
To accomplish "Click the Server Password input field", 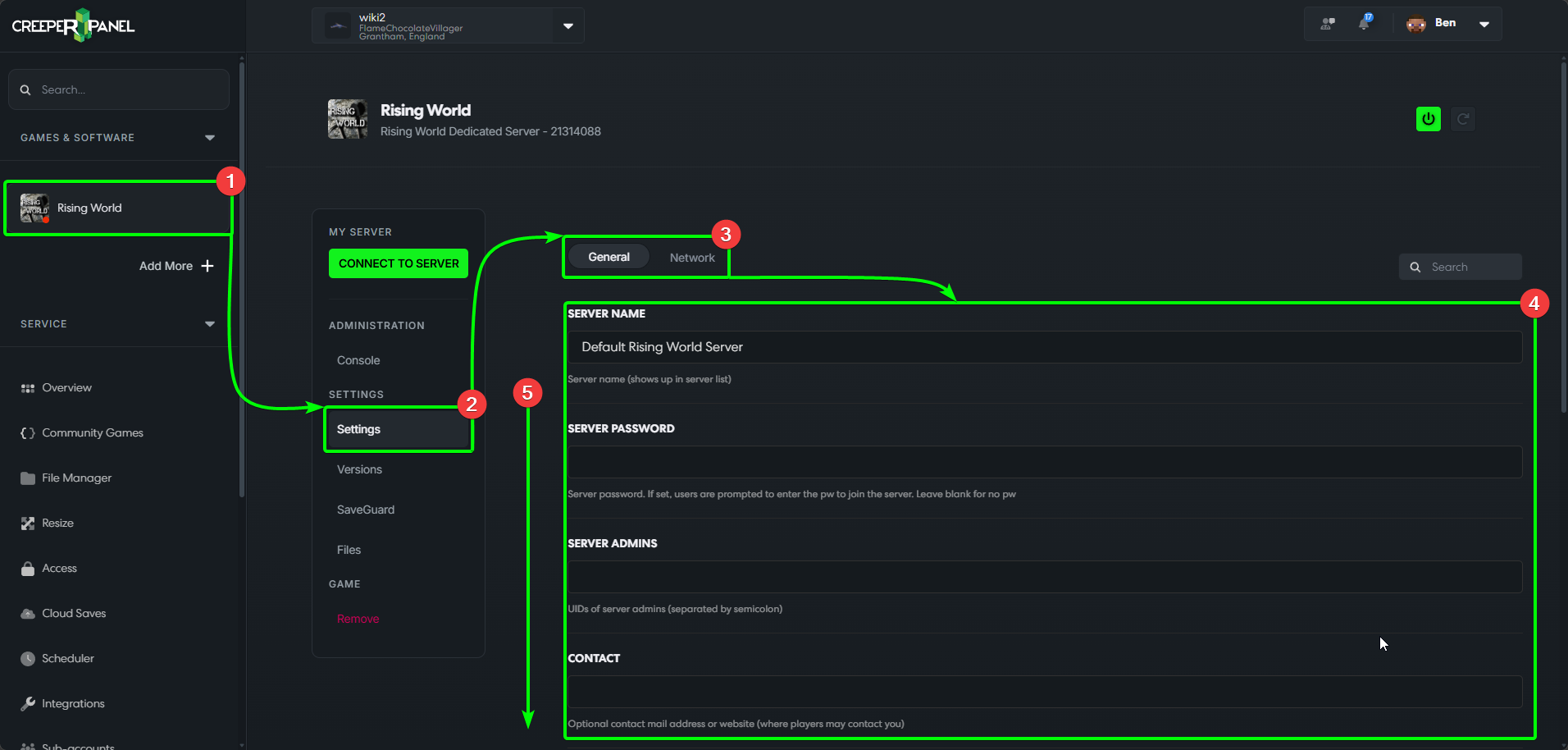I will (x=1044, y=462).
